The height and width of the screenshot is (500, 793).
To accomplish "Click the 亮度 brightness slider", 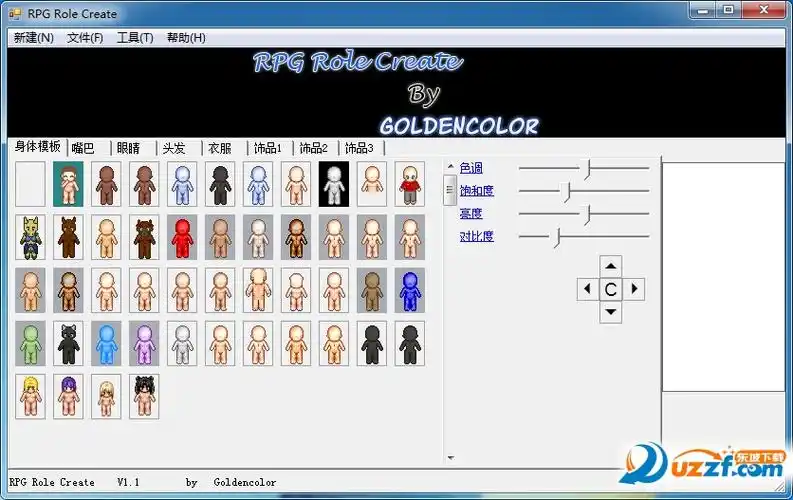I will point(584,214).
